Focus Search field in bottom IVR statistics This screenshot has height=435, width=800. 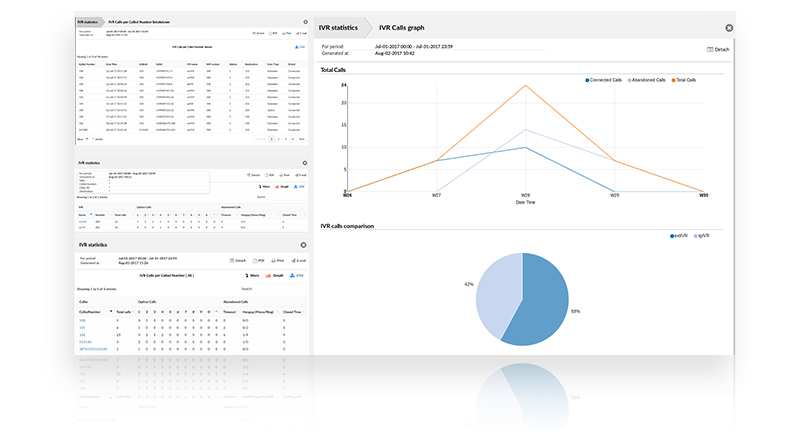click(x=280, y=289)
